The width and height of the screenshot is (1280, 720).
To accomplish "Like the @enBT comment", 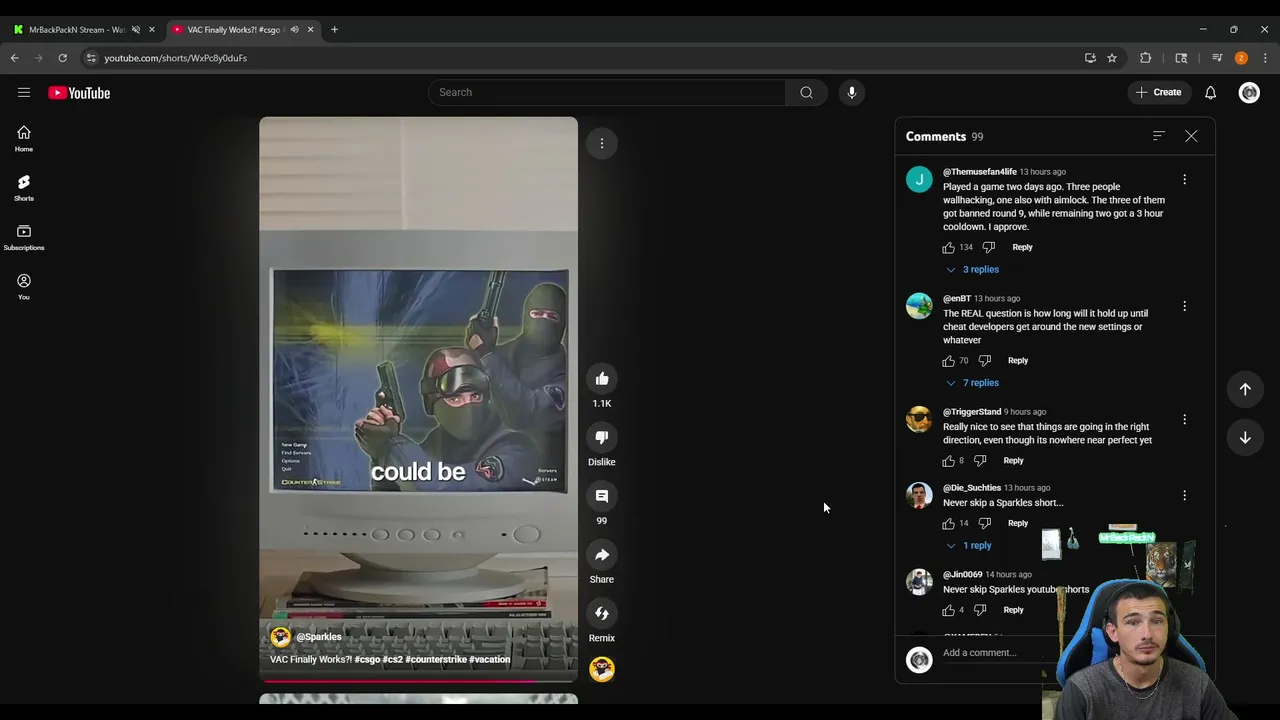I will [948, 360].
